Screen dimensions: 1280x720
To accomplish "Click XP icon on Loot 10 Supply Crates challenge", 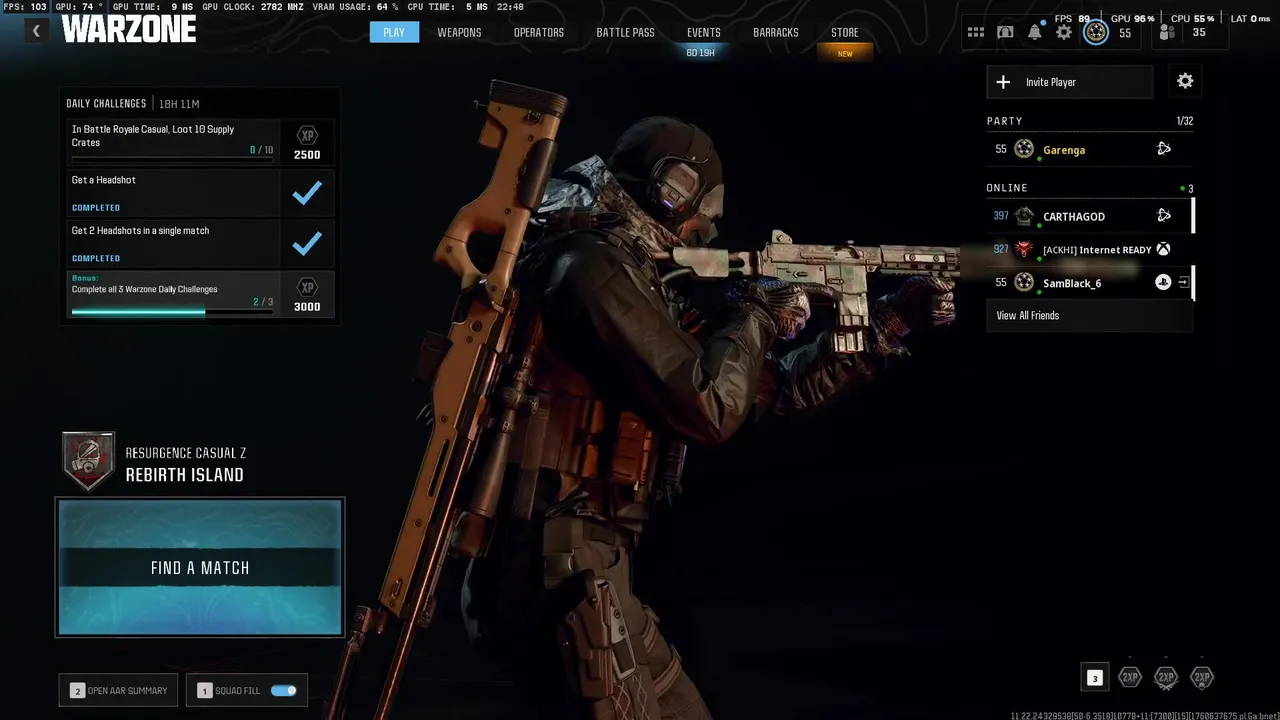I will 307,135.
